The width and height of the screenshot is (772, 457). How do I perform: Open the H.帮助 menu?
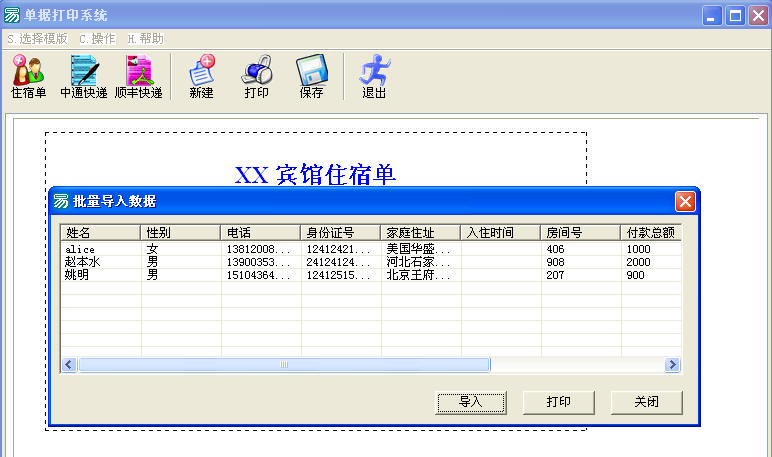145,39
